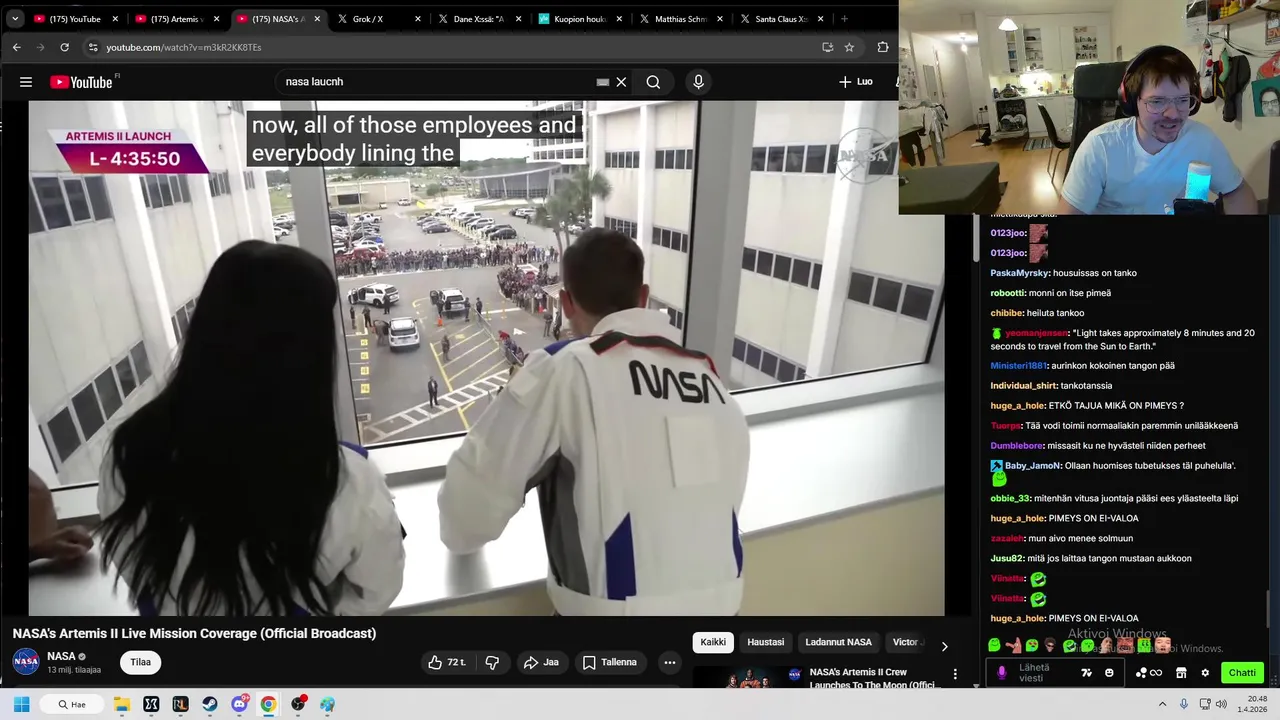Like the video with thumbs up
Image resolution: width=1280 pixels, height=720 pixels.
click(x=446, y=662)
